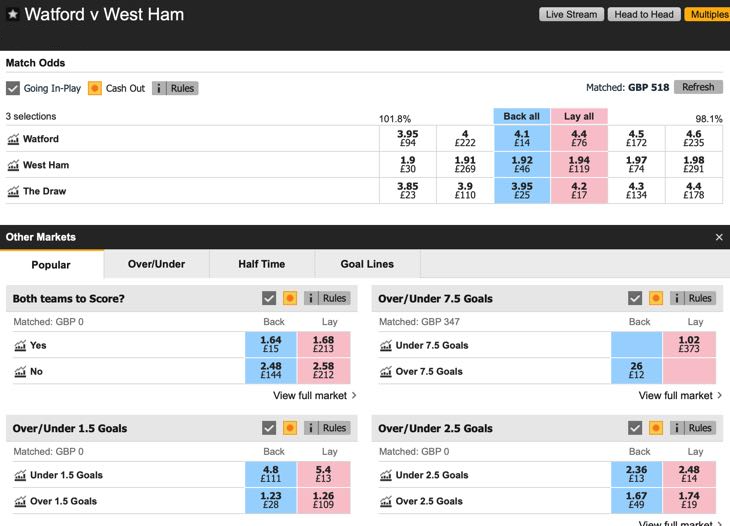View full market for Over/Under 7.5 Goals

click(680, 396)
